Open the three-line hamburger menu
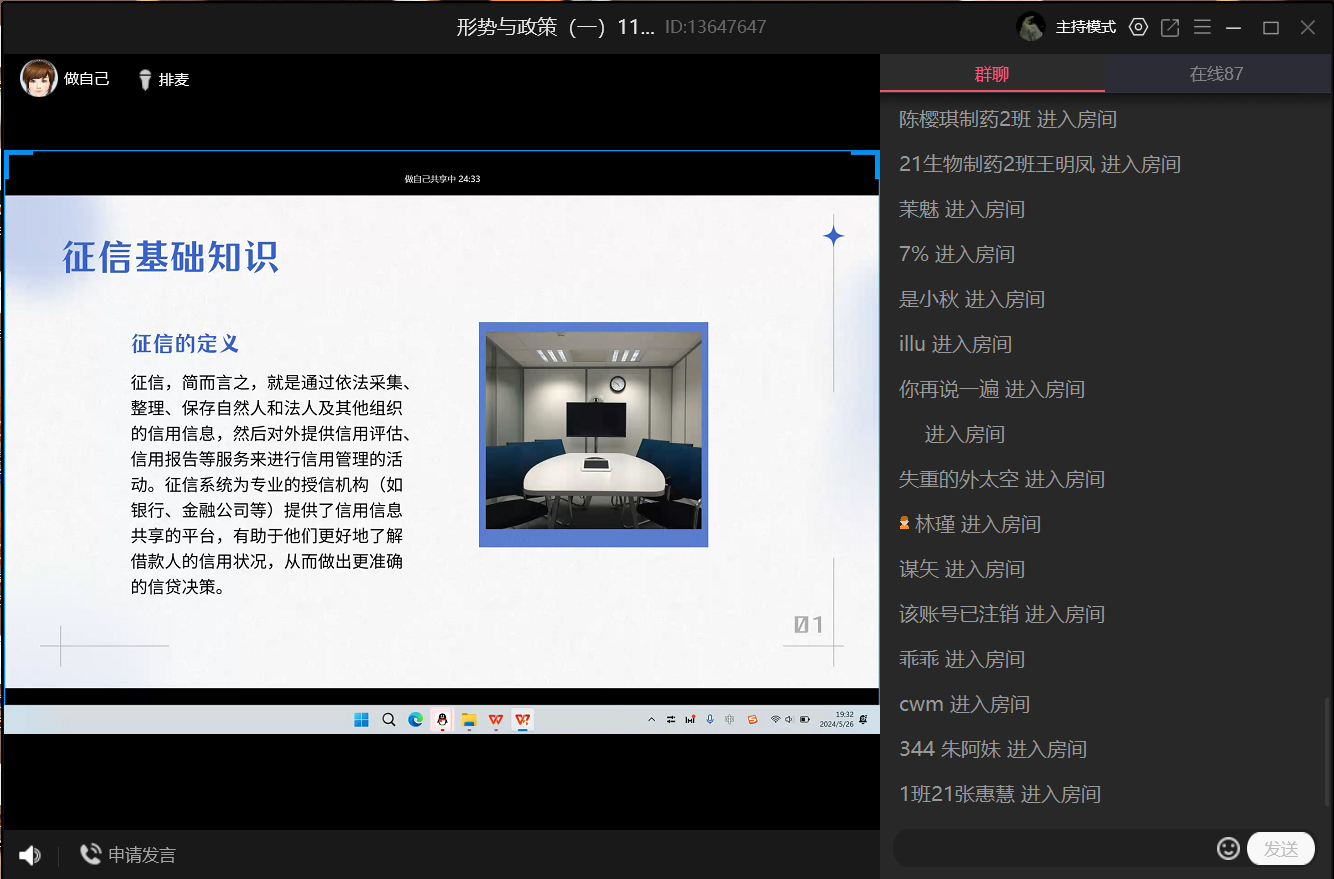Viewport: 1334px width, 879px height. [x=1202, y=27]
